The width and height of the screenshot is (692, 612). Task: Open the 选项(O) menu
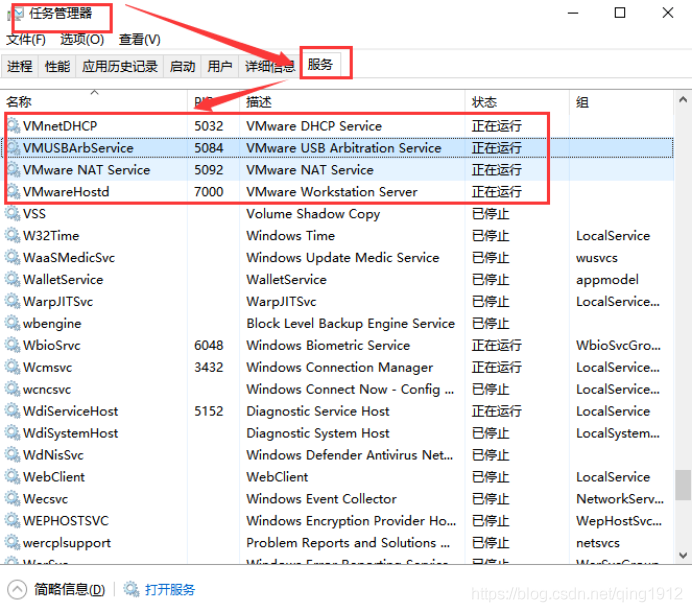coord(82,40)
